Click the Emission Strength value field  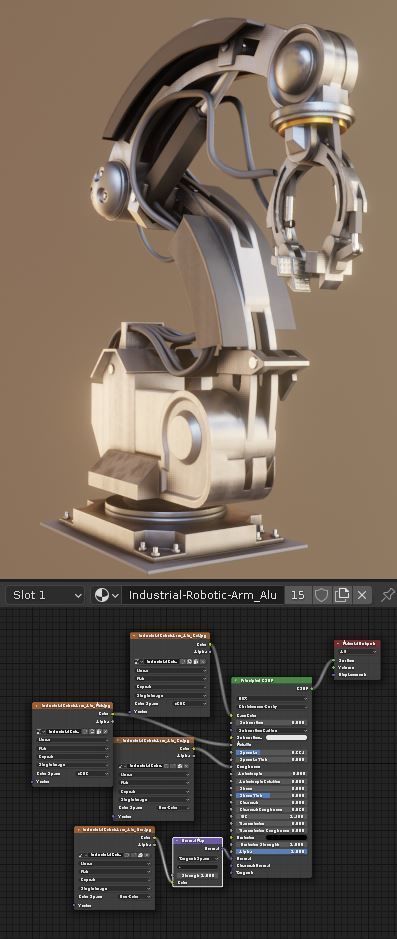pyautogui.click(x=272, y=844)
